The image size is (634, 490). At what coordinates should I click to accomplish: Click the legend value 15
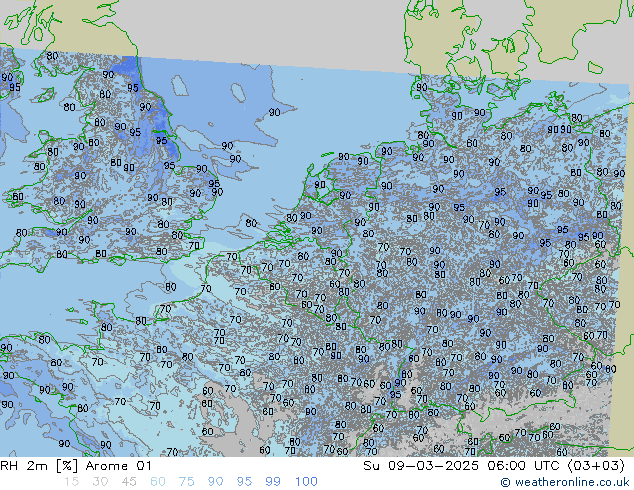(x=71, y=482)
